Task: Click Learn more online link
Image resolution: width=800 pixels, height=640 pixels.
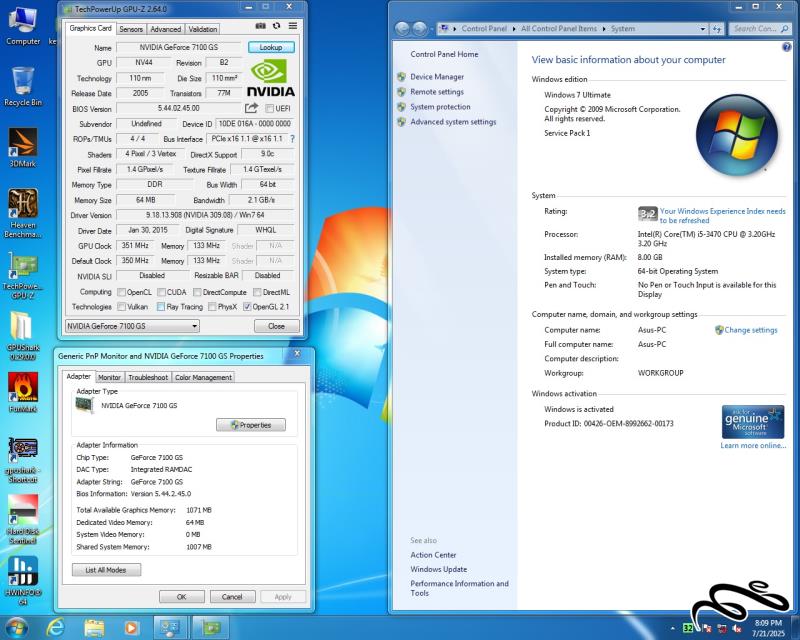Action: [753, 446]
